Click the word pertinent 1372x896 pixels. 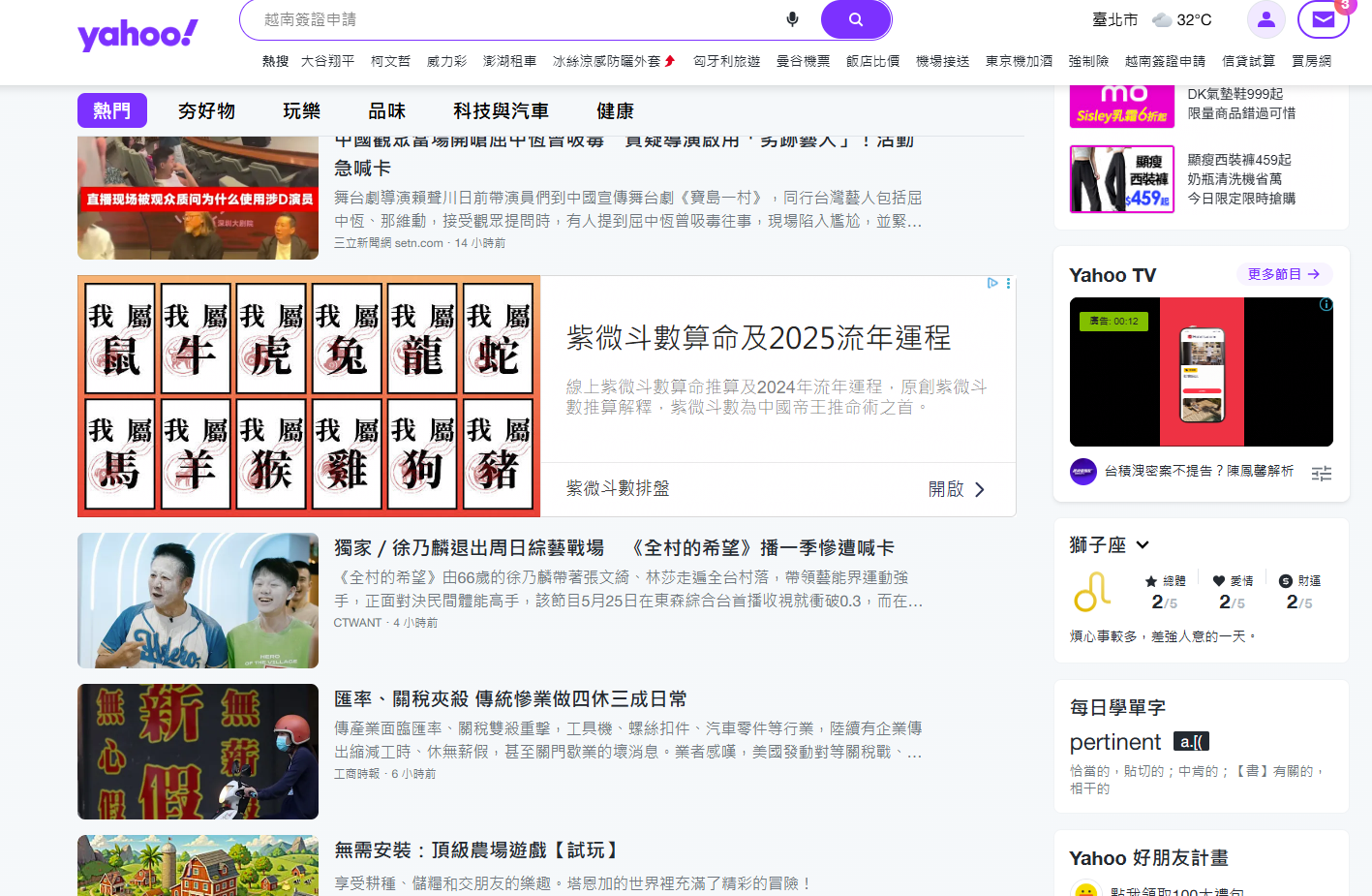[x=1114, y=742]
